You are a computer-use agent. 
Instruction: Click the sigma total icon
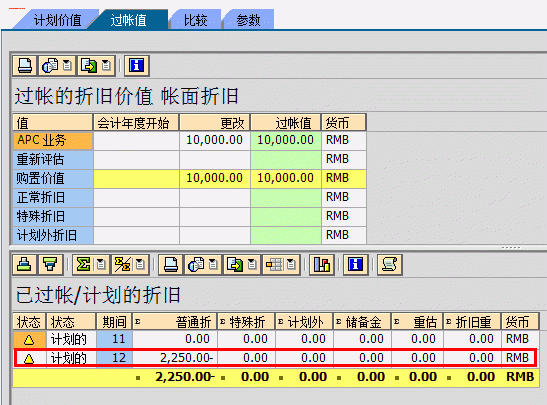click(83, 264)
